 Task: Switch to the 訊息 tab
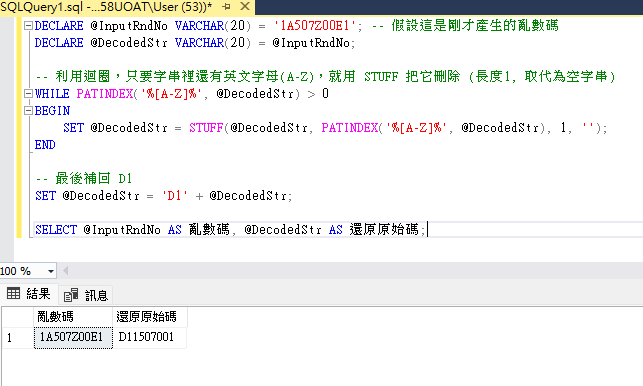tap(86, 295)
